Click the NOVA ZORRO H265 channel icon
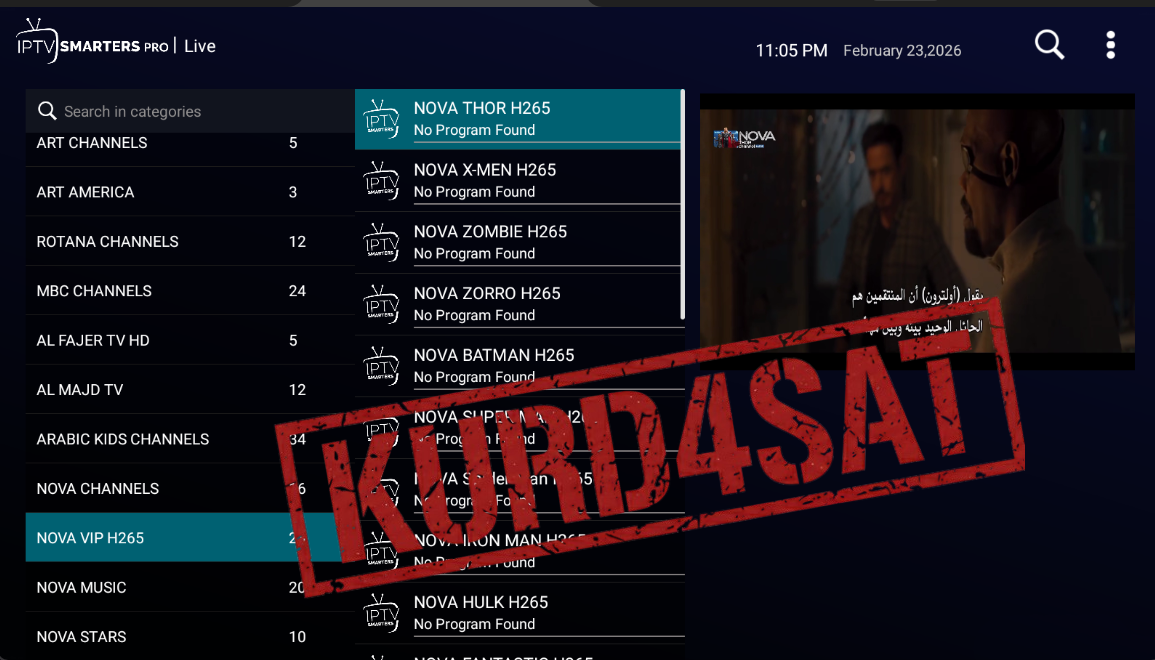1155x660 pixels. (x=381, y=304)
